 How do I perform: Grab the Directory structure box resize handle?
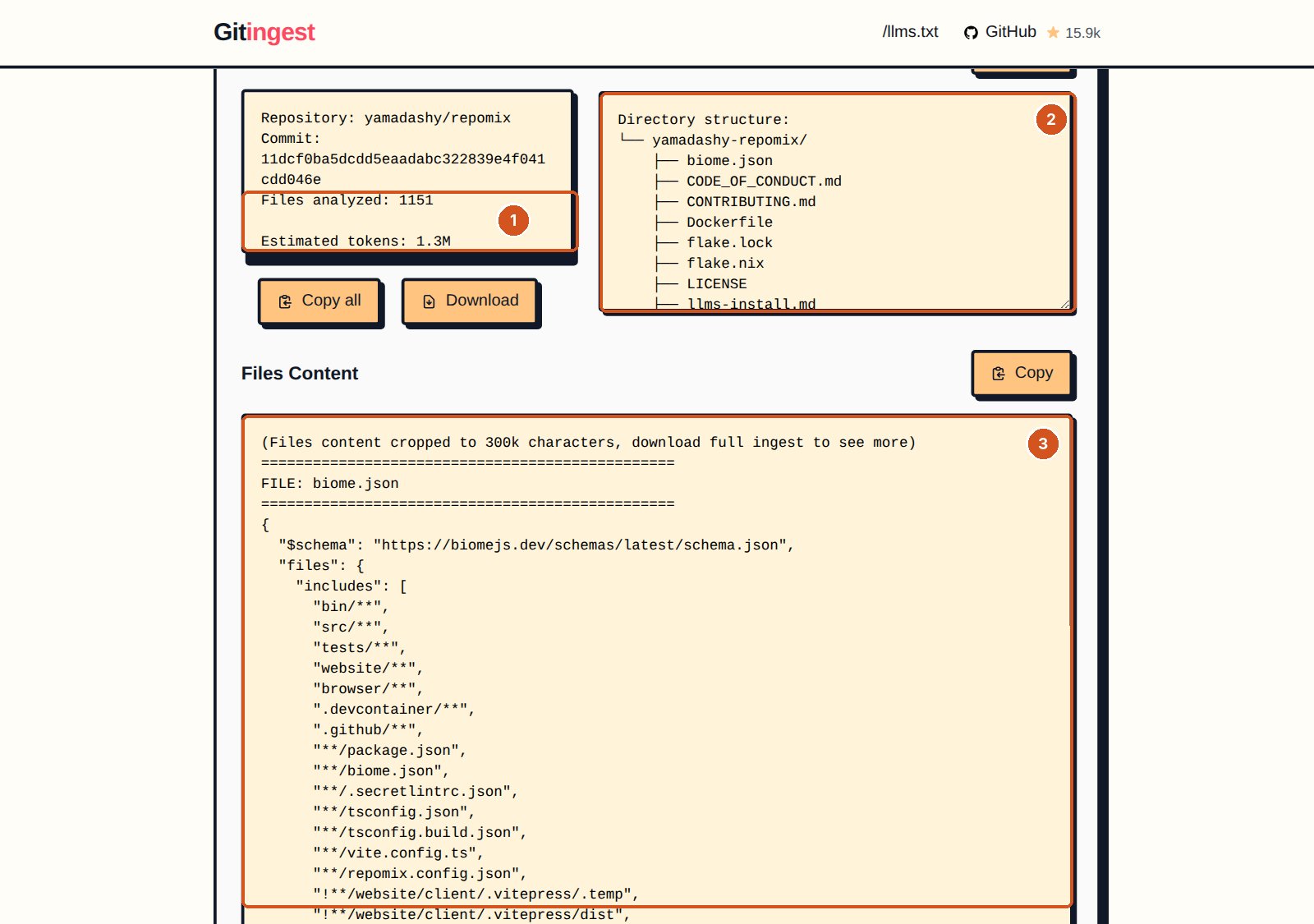point(1065,304)
